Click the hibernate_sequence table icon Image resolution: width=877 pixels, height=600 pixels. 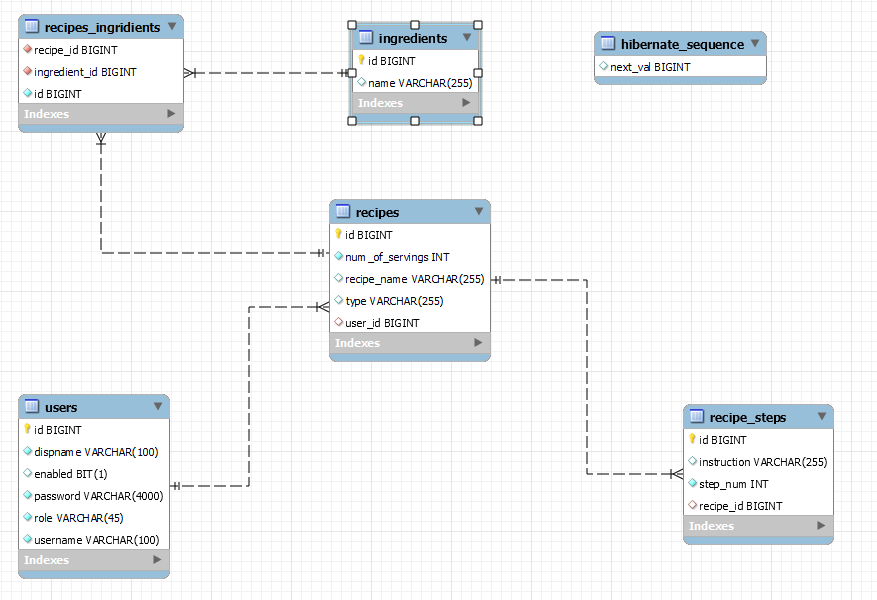pos(607,43)
